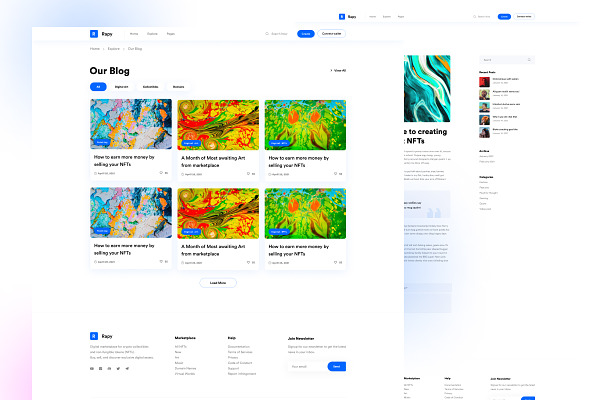This screenshot has width=600, height=400.
Task: Open the top-row yellow-red marbled art thumbnail
Action: (218, 125)
